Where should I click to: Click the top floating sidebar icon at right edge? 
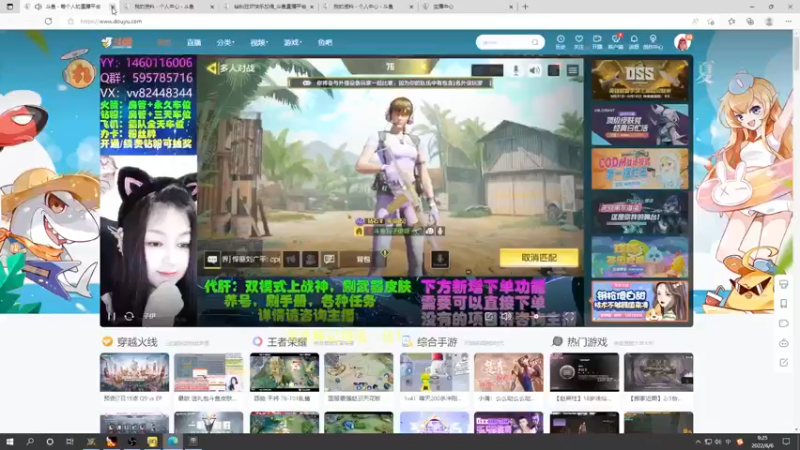[784, 284]
